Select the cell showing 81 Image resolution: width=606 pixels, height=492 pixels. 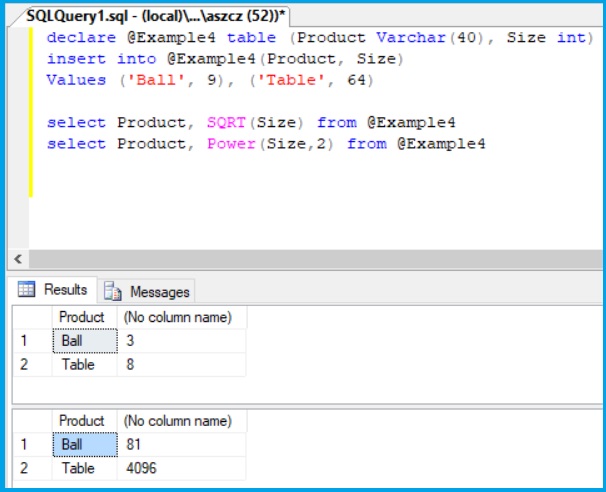(x=181, y=444)
